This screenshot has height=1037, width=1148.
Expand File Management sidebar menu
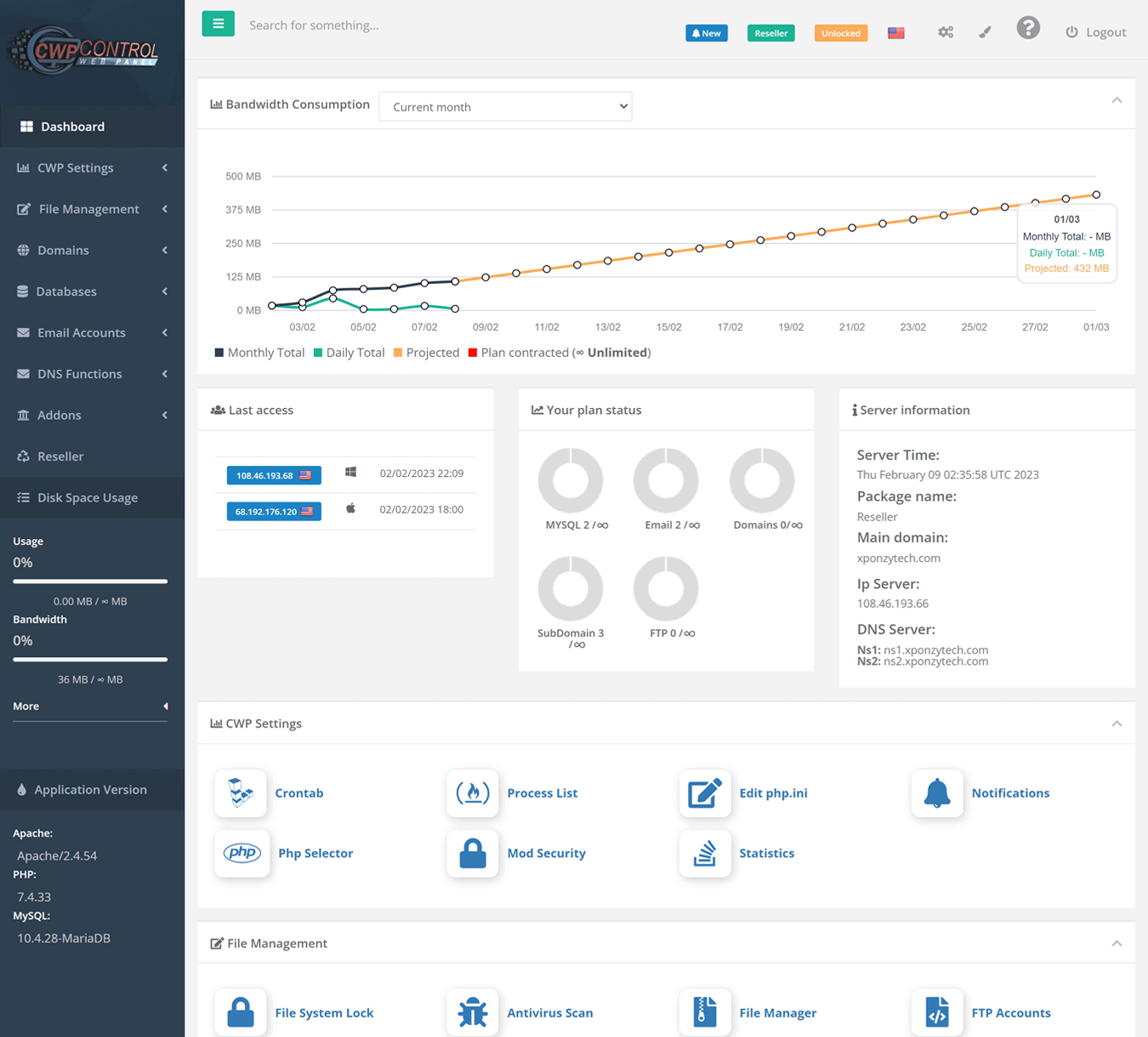[92, 209]
